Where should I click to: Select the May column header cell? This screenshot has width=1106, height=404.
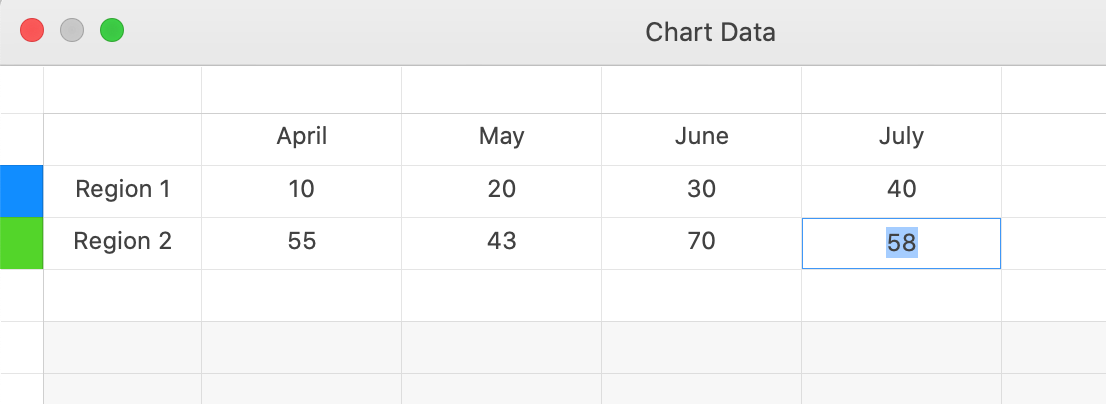tap(501, 137)
